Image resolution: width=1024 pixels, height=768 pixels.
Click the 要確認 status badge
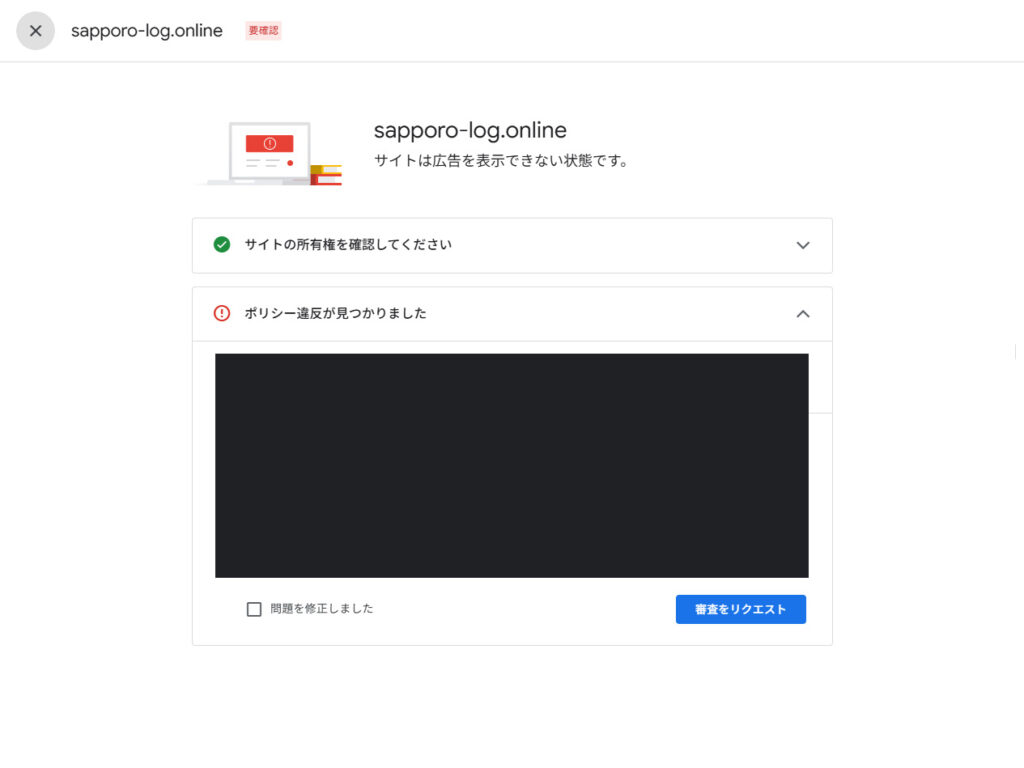coord(263,31)
